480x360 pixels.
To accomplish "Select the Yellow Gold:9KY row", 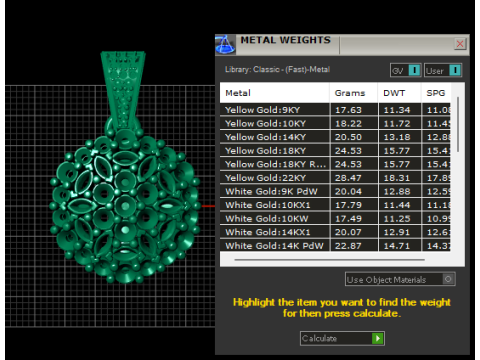I will 335,110.
